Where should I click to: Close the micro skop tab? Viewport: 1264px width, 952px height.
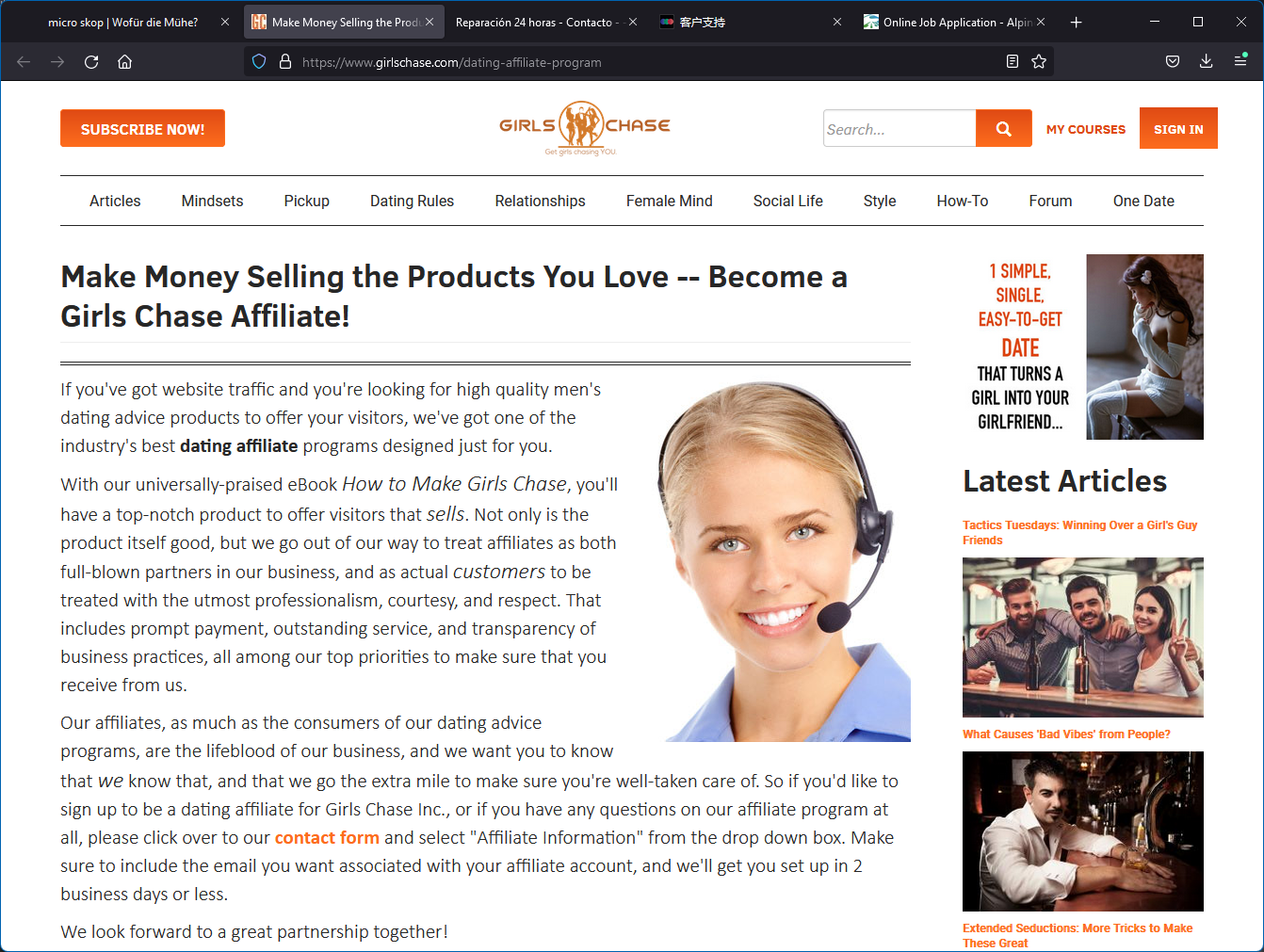pyautogui.click(x=224, y=22)
